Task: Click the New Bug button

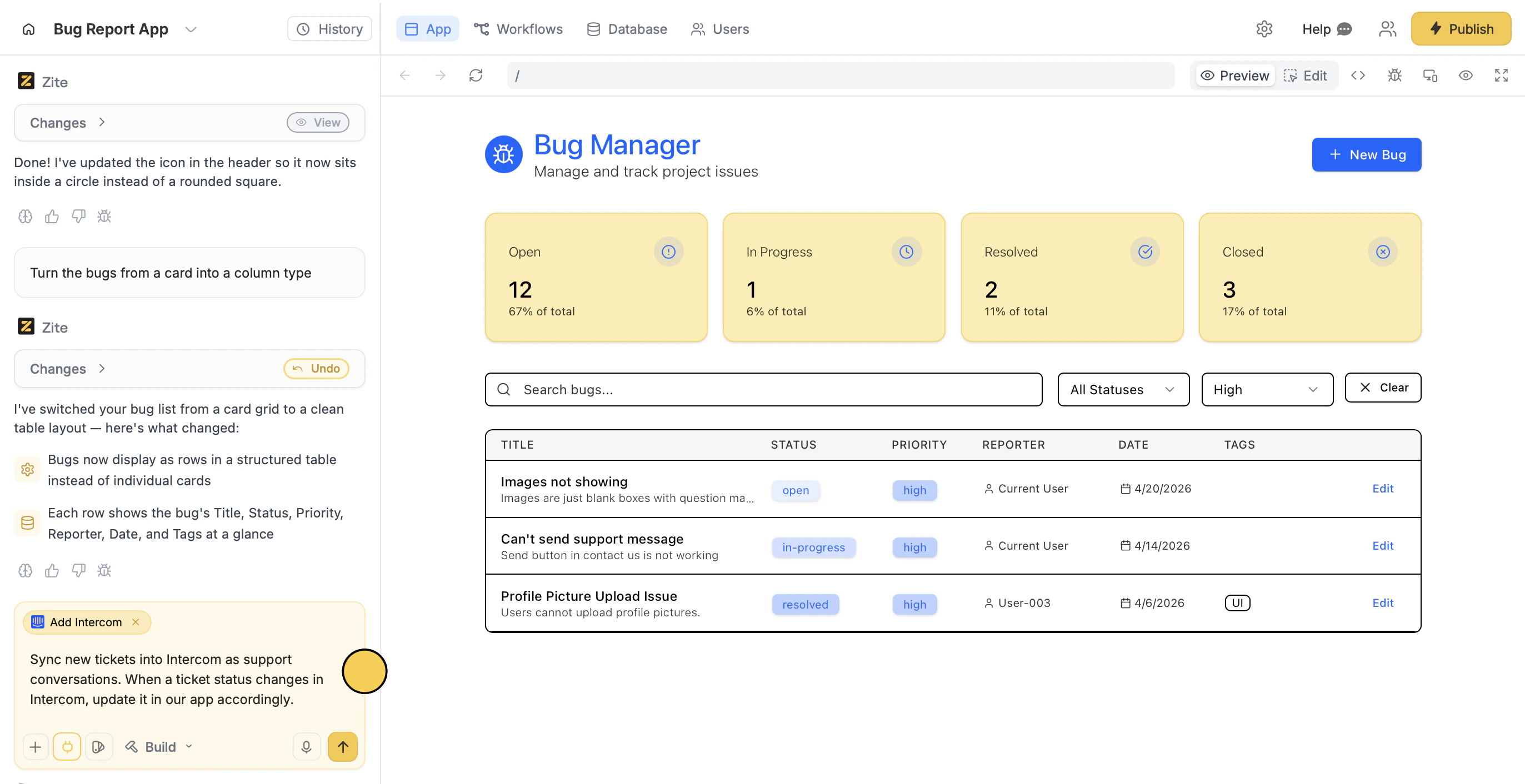Action: [1366, 154]
